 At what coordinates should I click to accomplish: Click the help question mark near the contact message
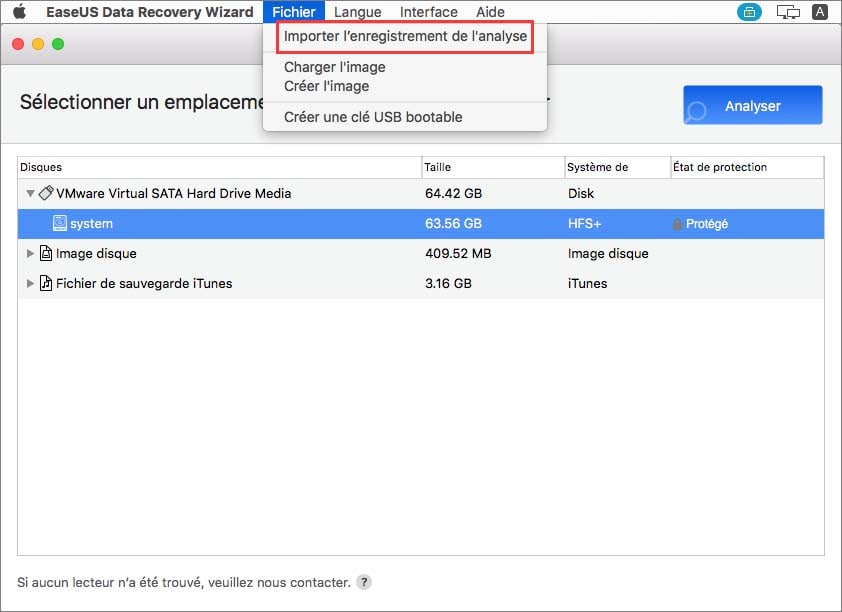click(x=361, y=582)
